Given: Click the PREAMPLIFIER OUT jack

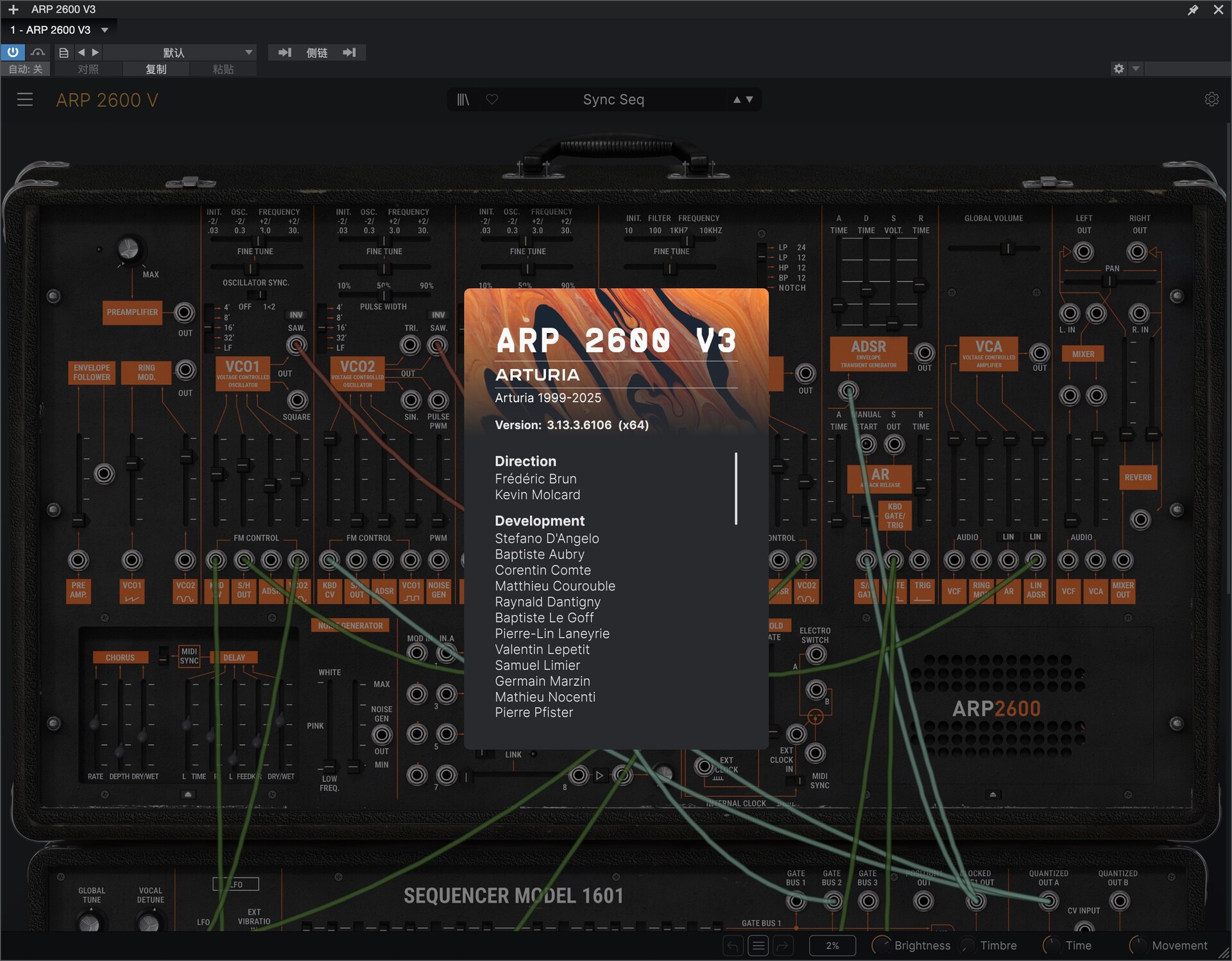Looking at the screenshot, I should [x=185, y=312].
